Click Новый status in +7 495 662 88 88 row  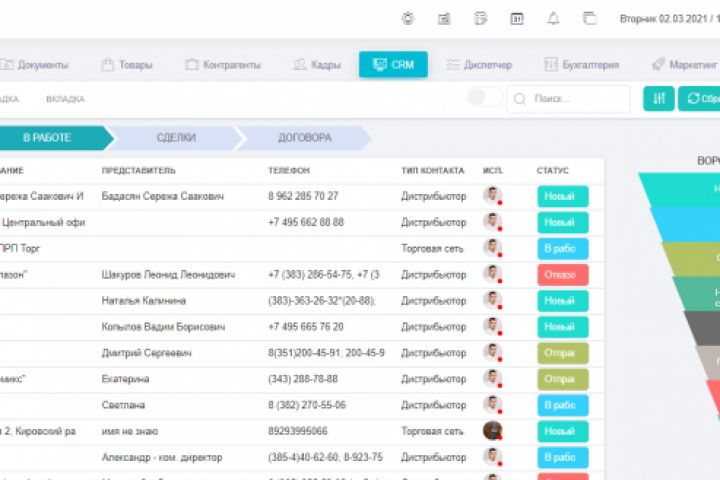click(562, 223)
